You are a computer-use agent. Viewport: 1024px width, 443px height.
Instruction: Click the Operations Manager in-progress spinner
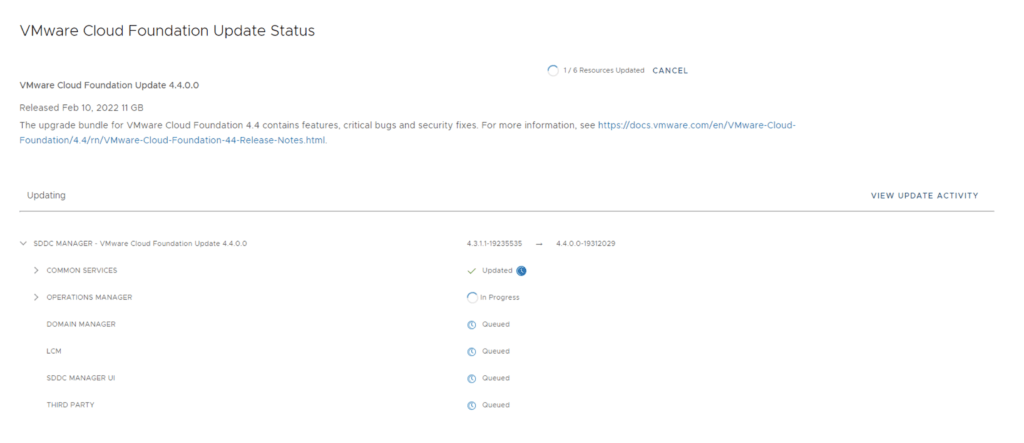(472, 297)
